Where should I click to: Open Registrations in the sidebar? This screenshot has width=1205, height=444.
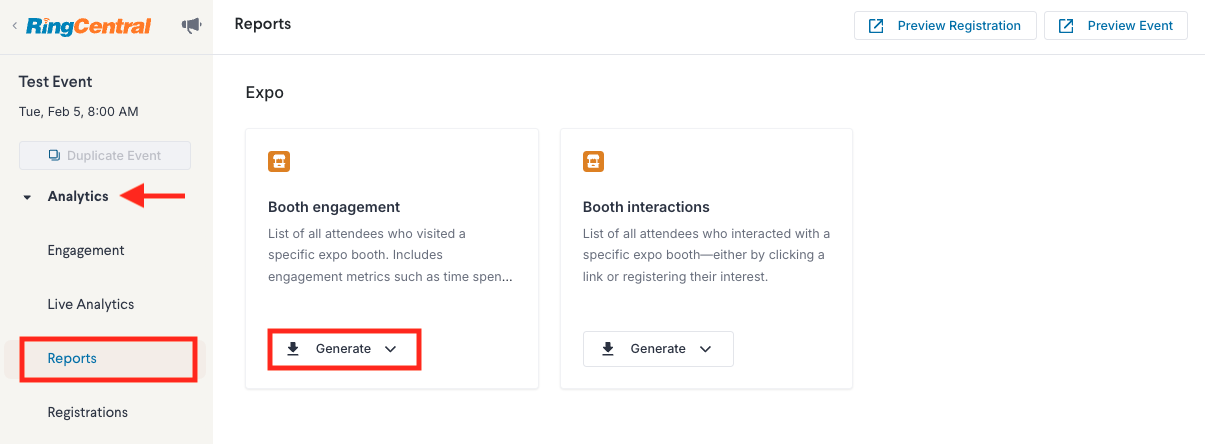click(88, 412)
